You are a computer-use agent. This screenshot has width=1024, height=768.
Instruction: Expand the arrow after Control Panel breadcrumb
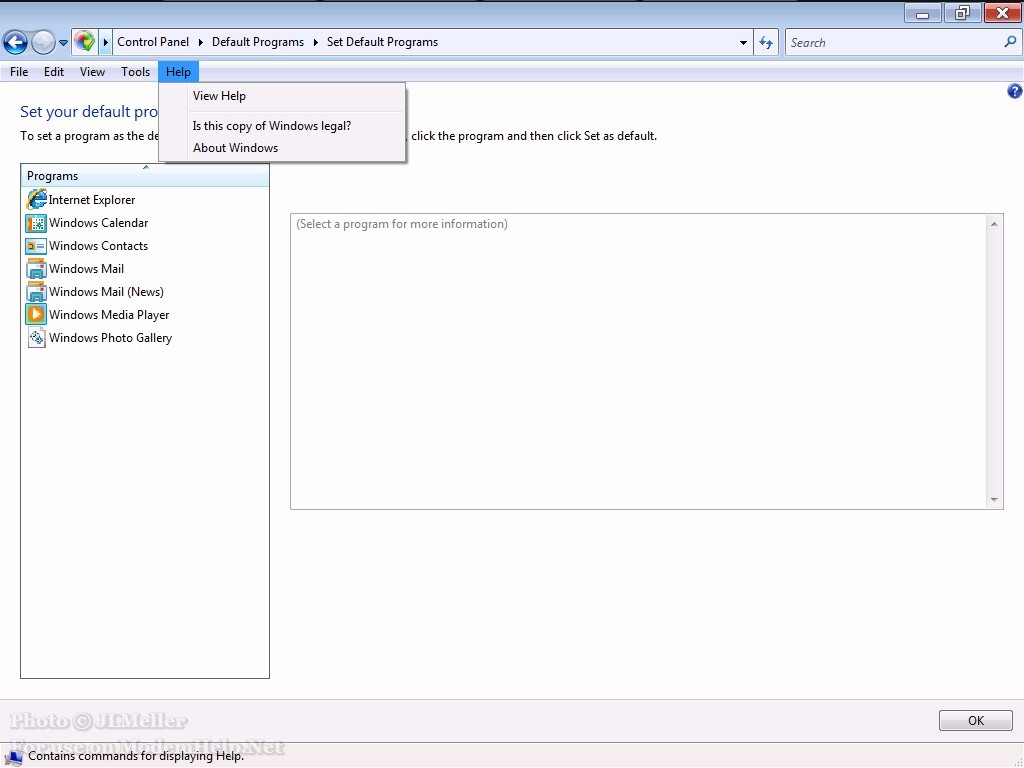point(200,42)
